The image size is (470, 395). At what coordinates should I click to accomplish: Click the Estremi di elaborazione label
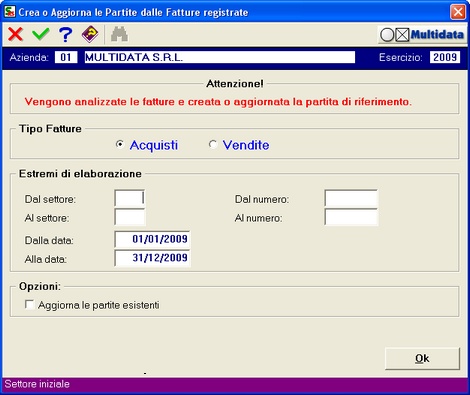[x=80, y=174]
